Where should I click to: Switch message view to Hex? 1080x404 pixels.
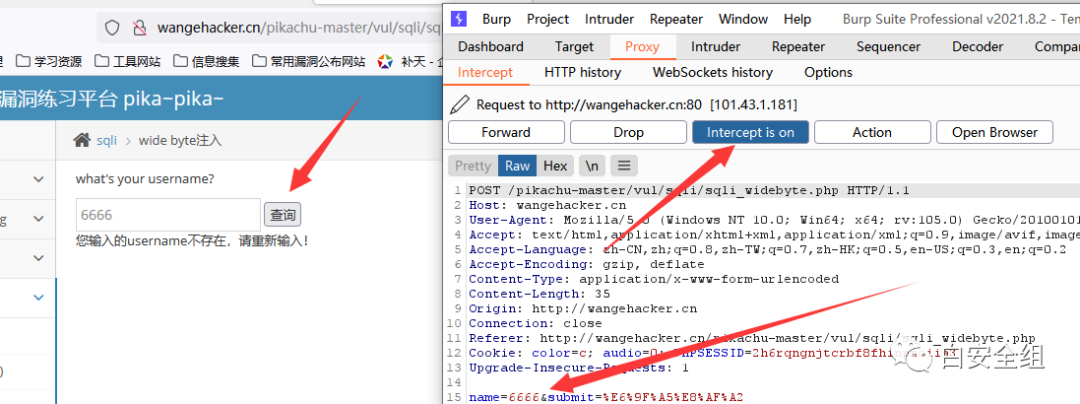click(x=555, y=166)
